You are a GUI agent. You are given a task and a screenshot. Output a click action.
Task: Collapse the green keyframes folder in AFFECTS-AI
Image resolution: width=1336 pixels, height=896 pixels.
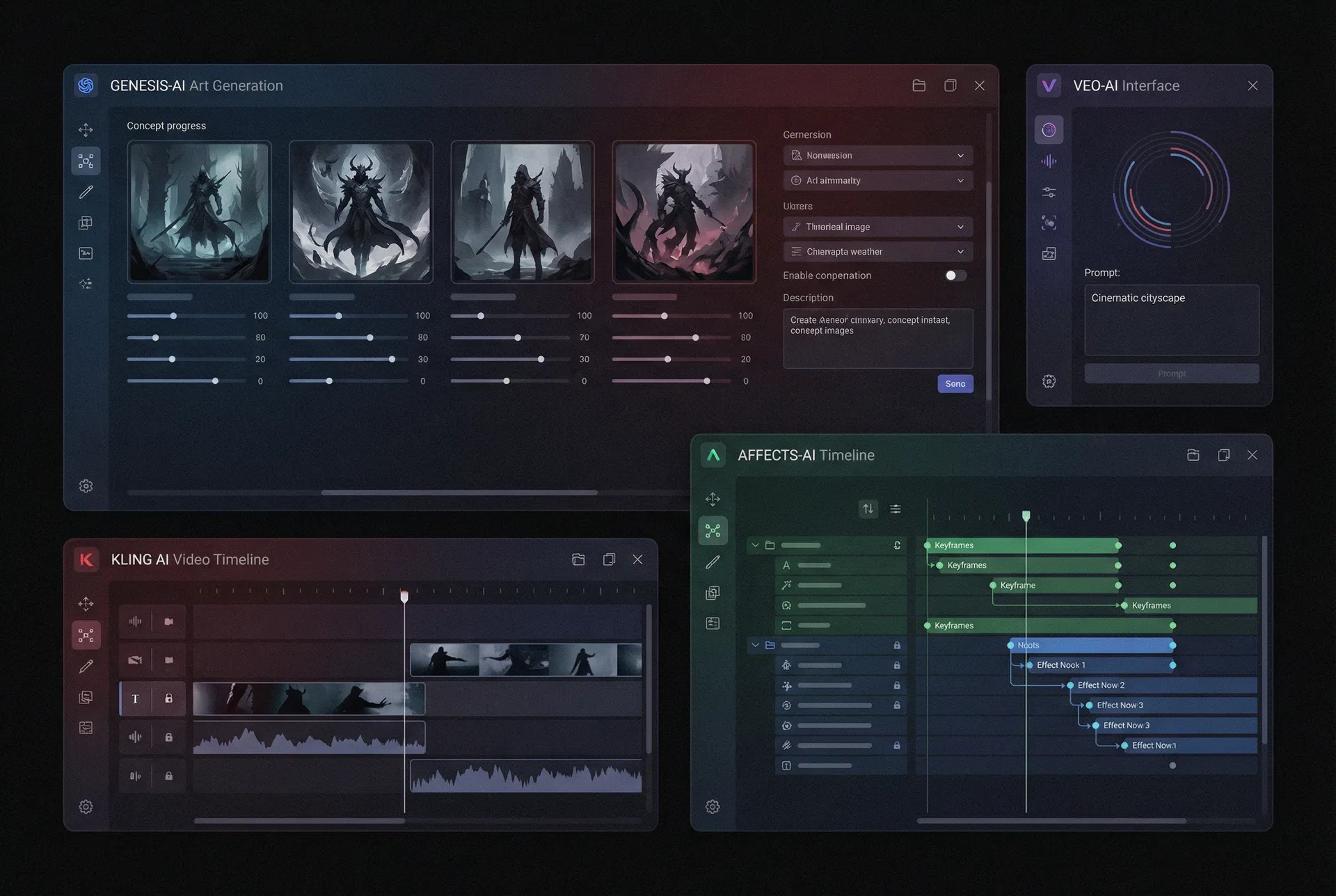[x=756, y=545]
